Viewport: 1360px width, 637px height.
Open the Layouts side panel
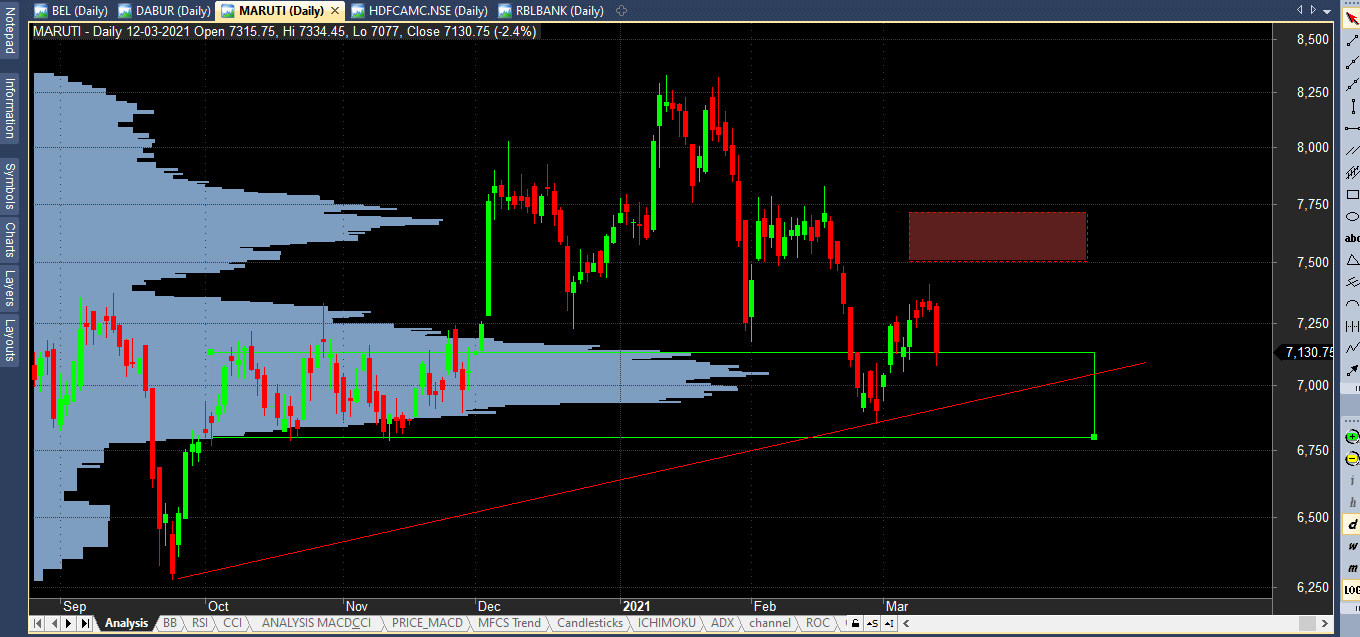(10, 341)
